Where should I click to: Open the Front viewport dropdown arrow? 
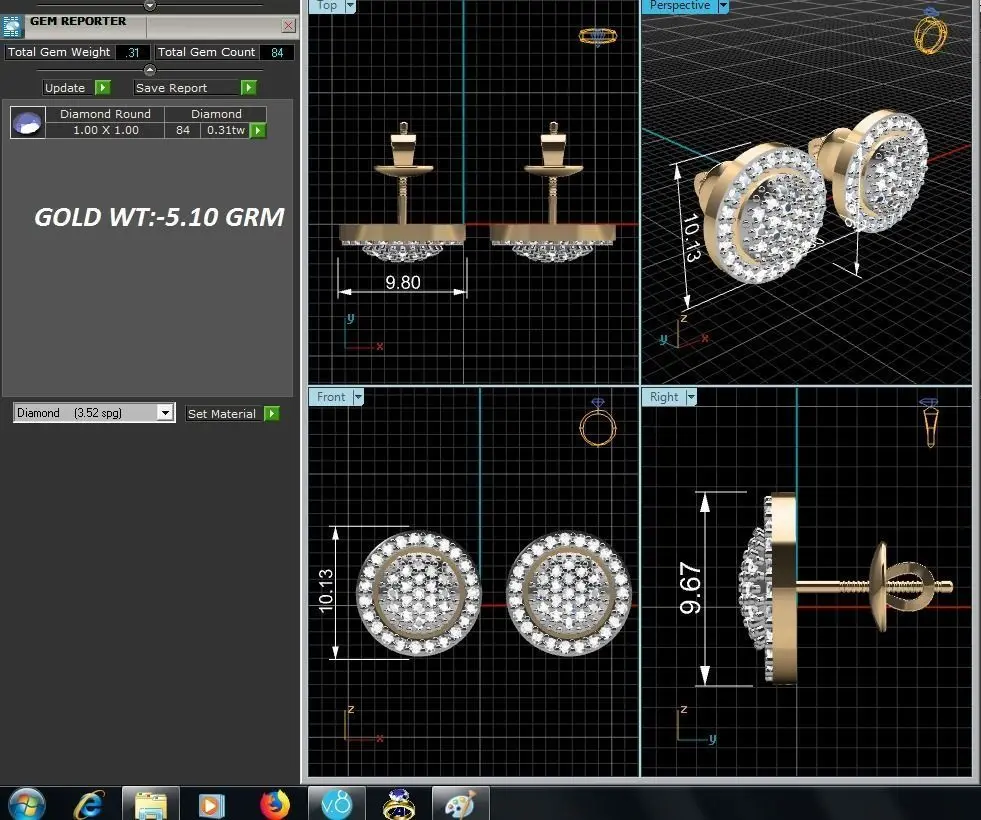pos(358,397)
